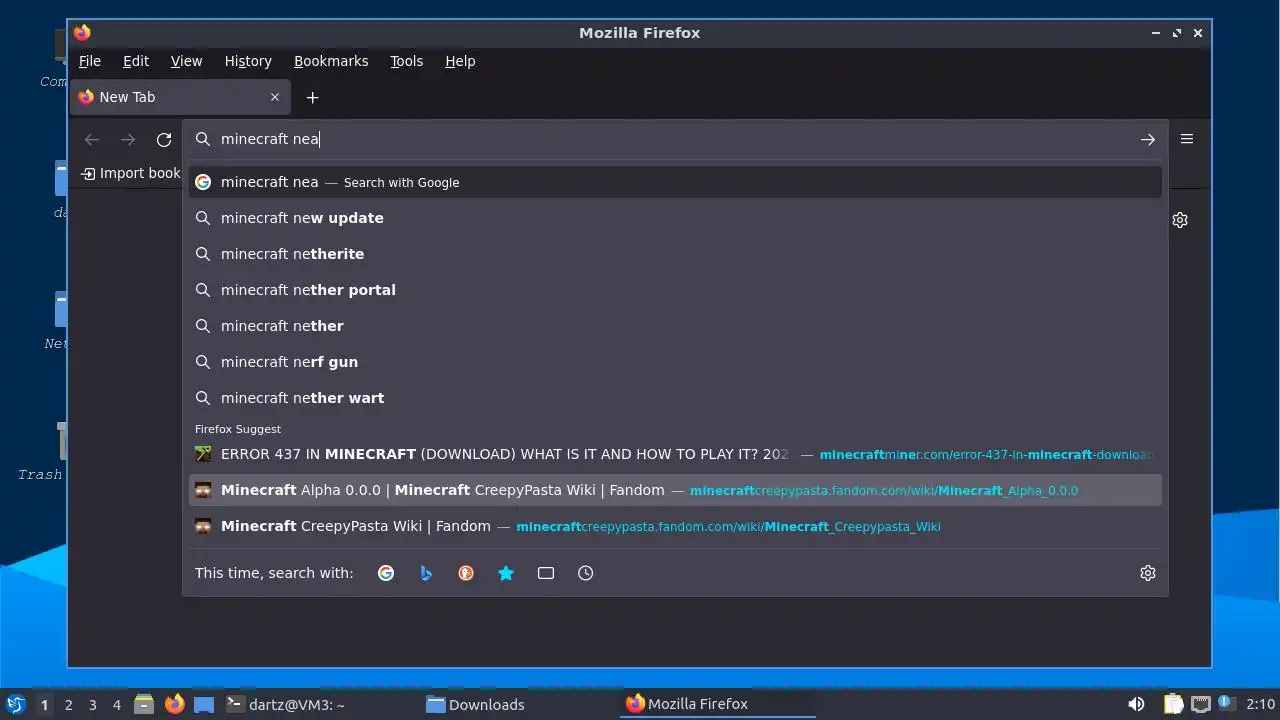Choose 'minecraft nea — Search with Google' suggestion
This screenshot has width=1280, height=720.
point(675,182)
